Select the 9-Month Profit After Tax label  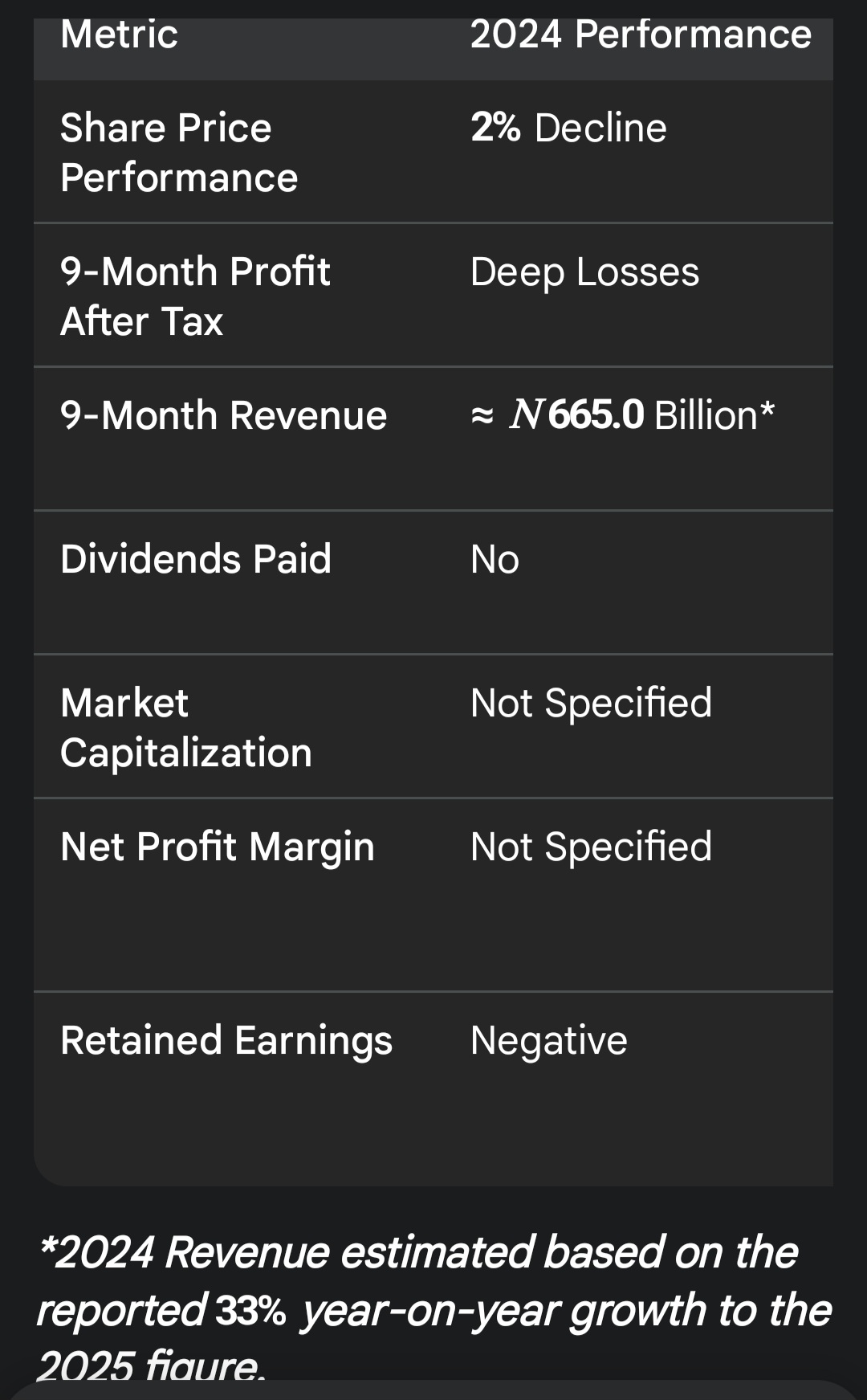click(194, 296)
